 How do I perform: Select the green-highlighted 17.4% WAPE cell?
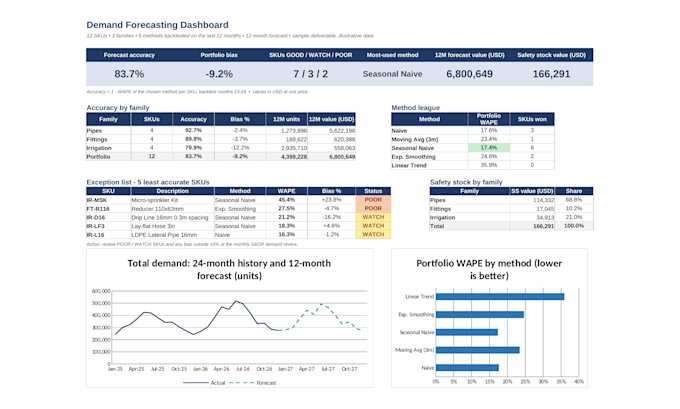coord(489,147)
